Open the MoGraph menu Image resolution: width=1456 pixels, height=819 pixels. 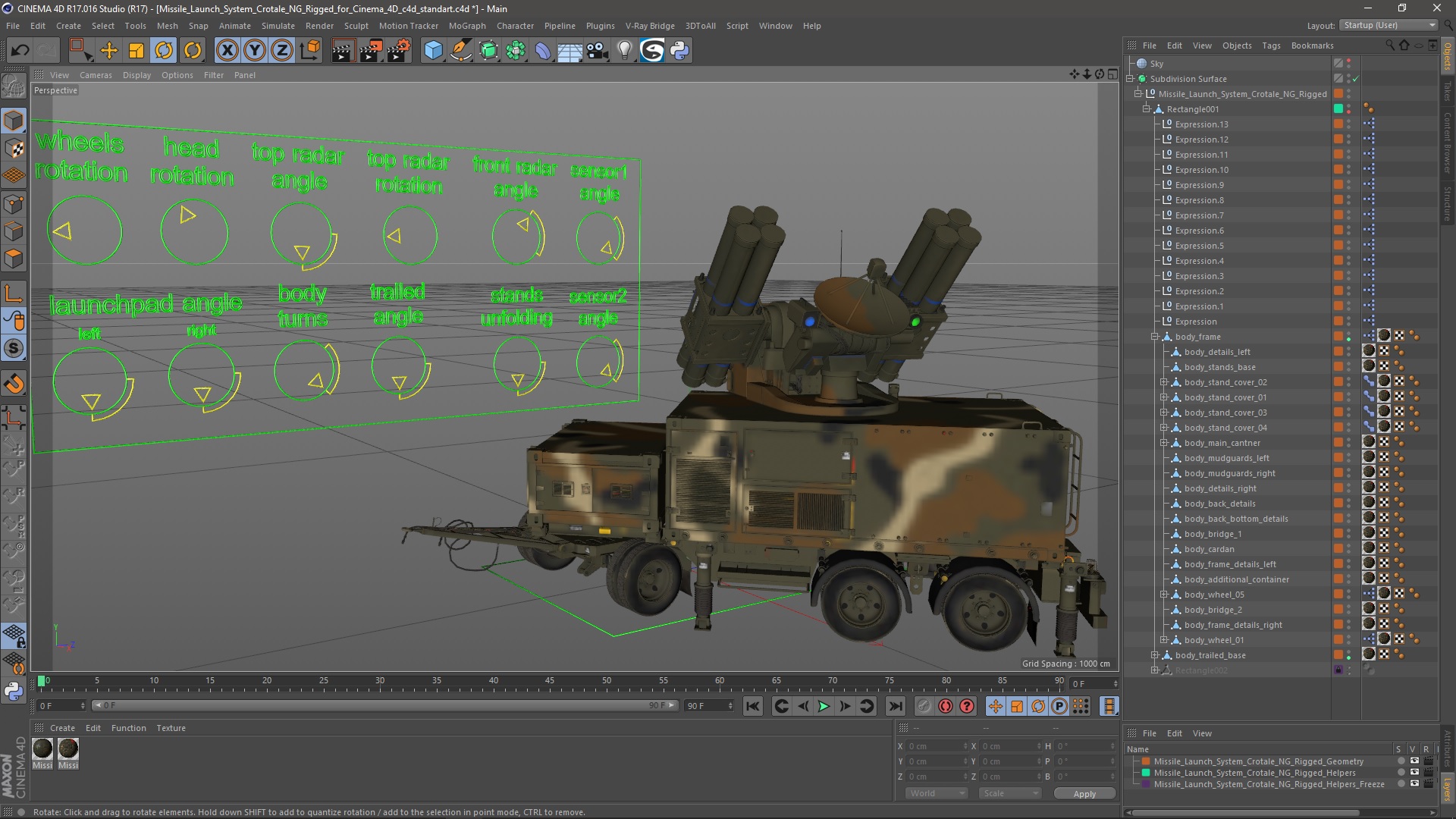click(x=467, y=26)
